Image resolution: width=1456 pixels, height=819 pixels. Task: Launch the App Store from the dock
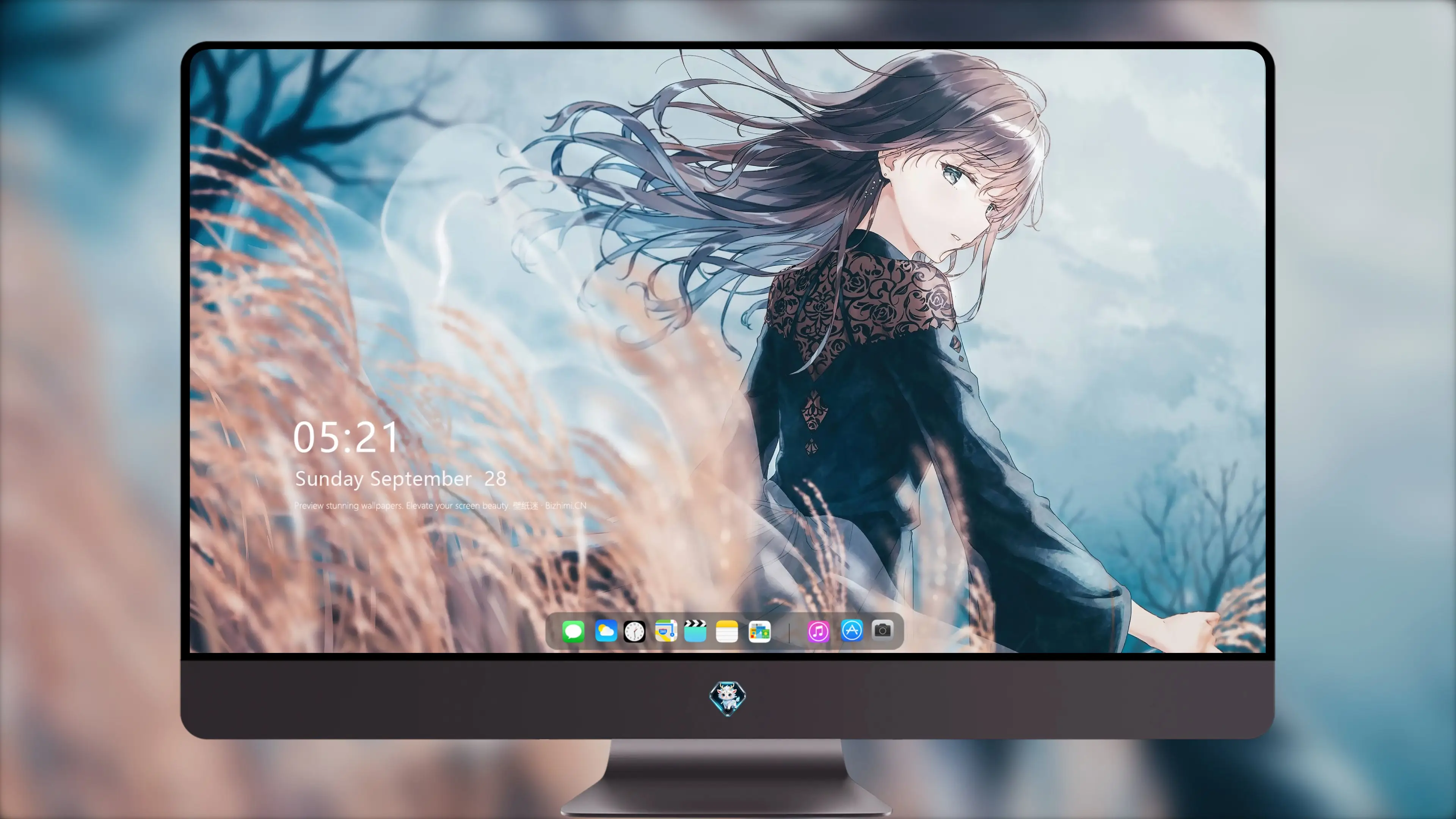click(852, 631)
